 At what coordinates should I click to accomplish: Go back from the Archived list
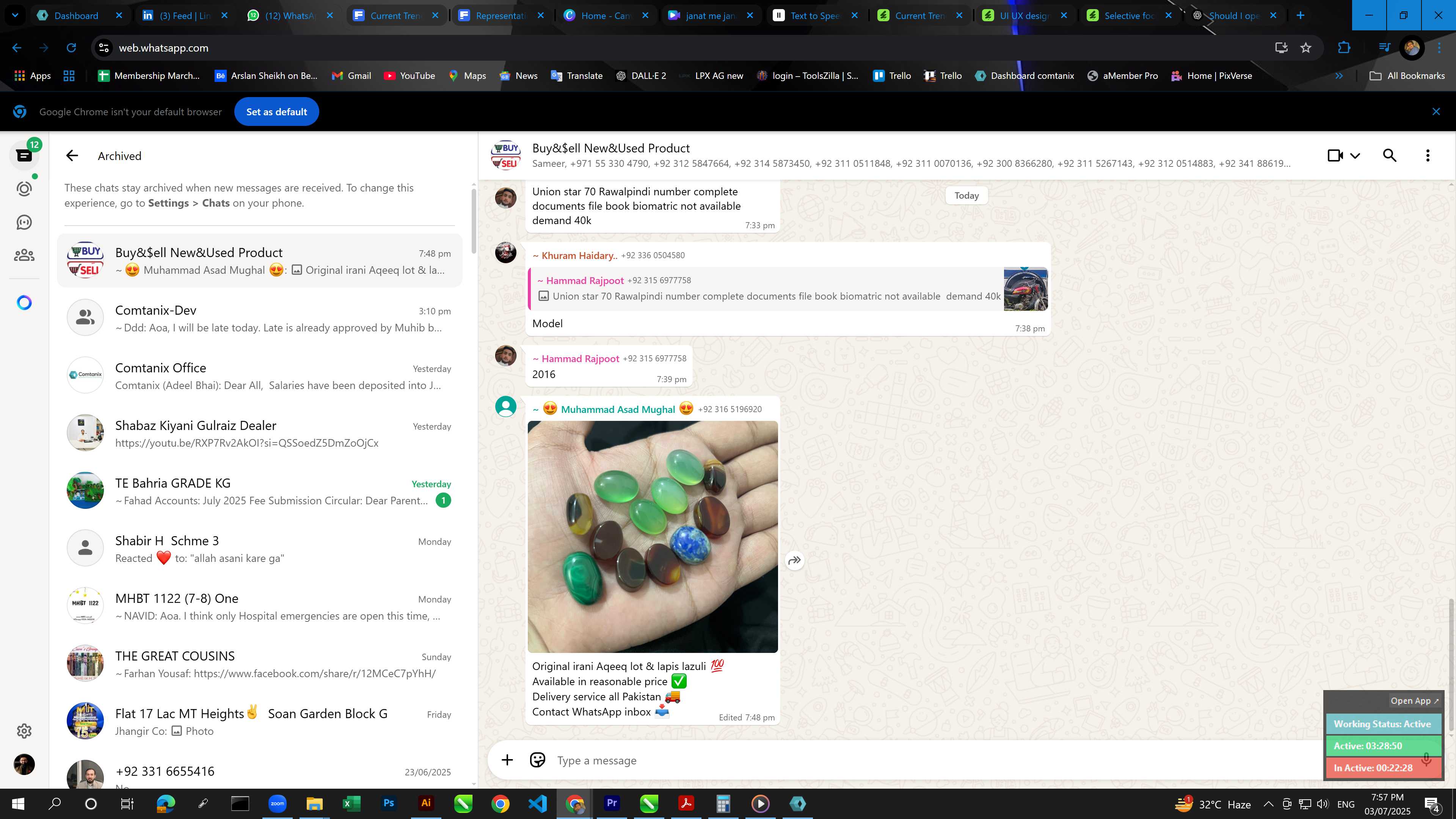(x=72, y=156)
